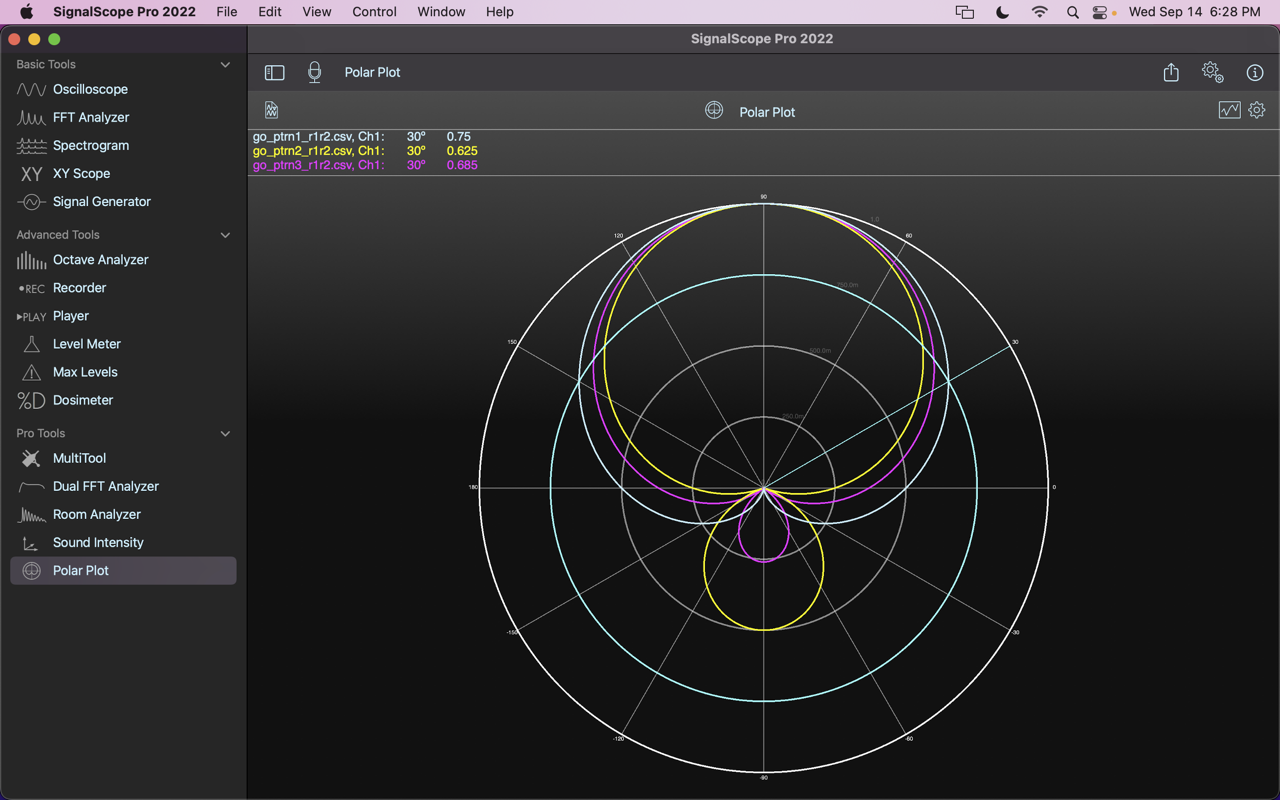The height and width of the screenshot is (800, 1280).
Task: Open the Max Levels icon
Action: [31, 371]
